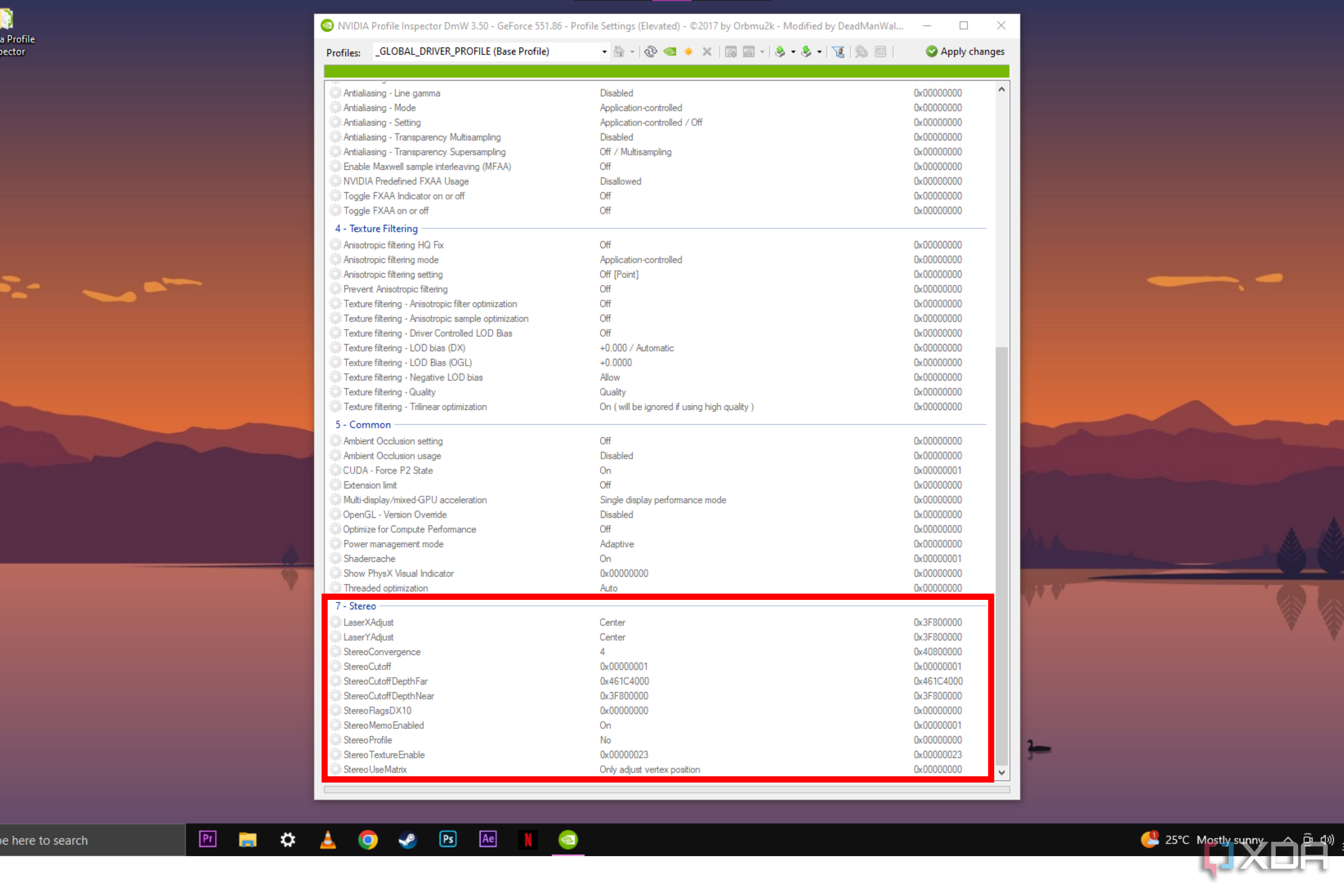Toggle StereoMemoEnabled to Off
Image resolution: width=1344 pixels, height=896 pixels.
click(605, 725)
